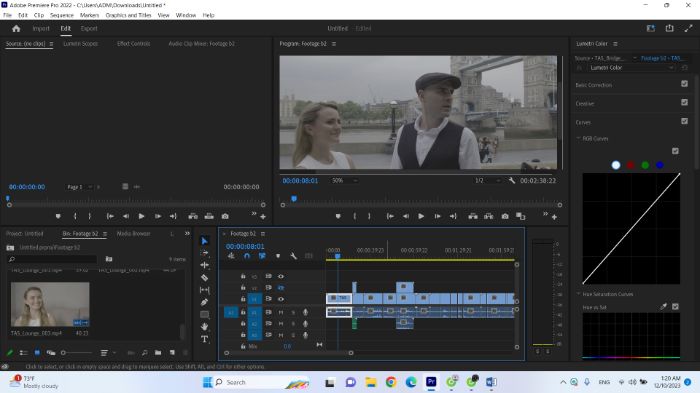Step forward one frame in Program Monitor

(438, 216)
